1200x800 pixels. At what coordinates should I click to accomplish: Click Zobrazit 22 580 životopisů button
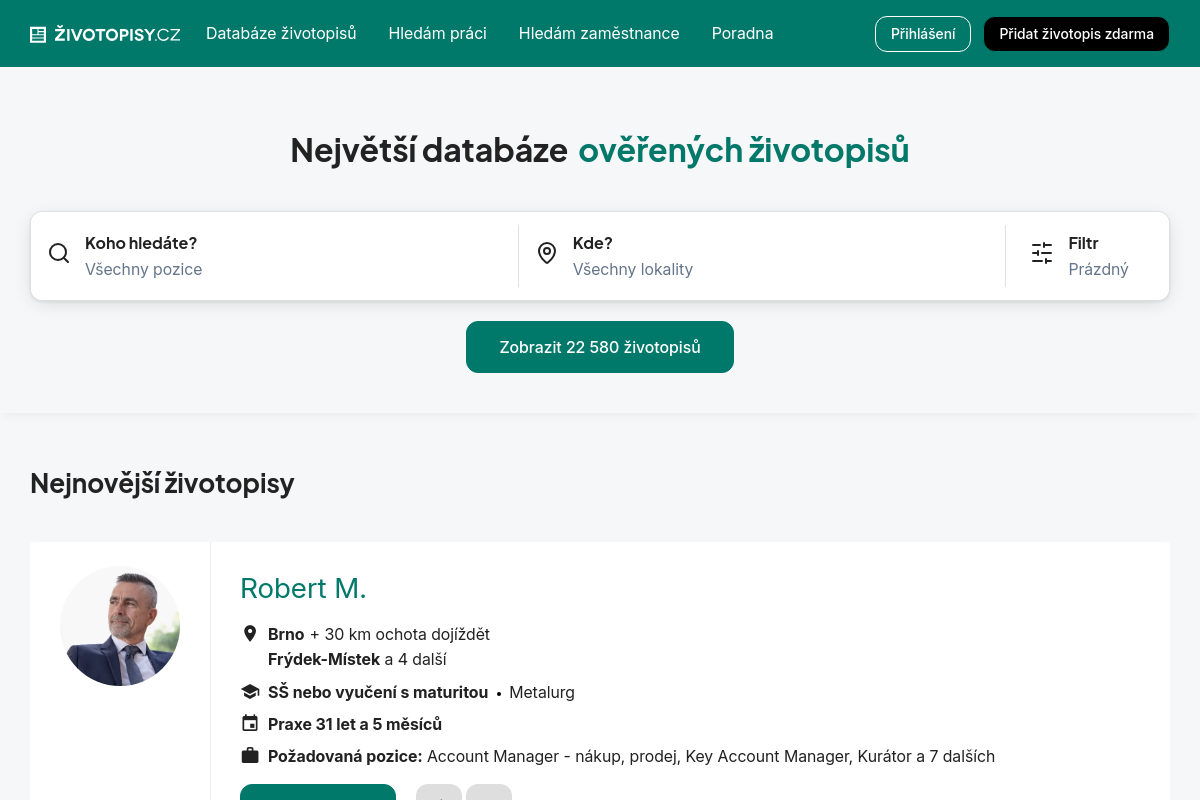[x=600, y=347]
